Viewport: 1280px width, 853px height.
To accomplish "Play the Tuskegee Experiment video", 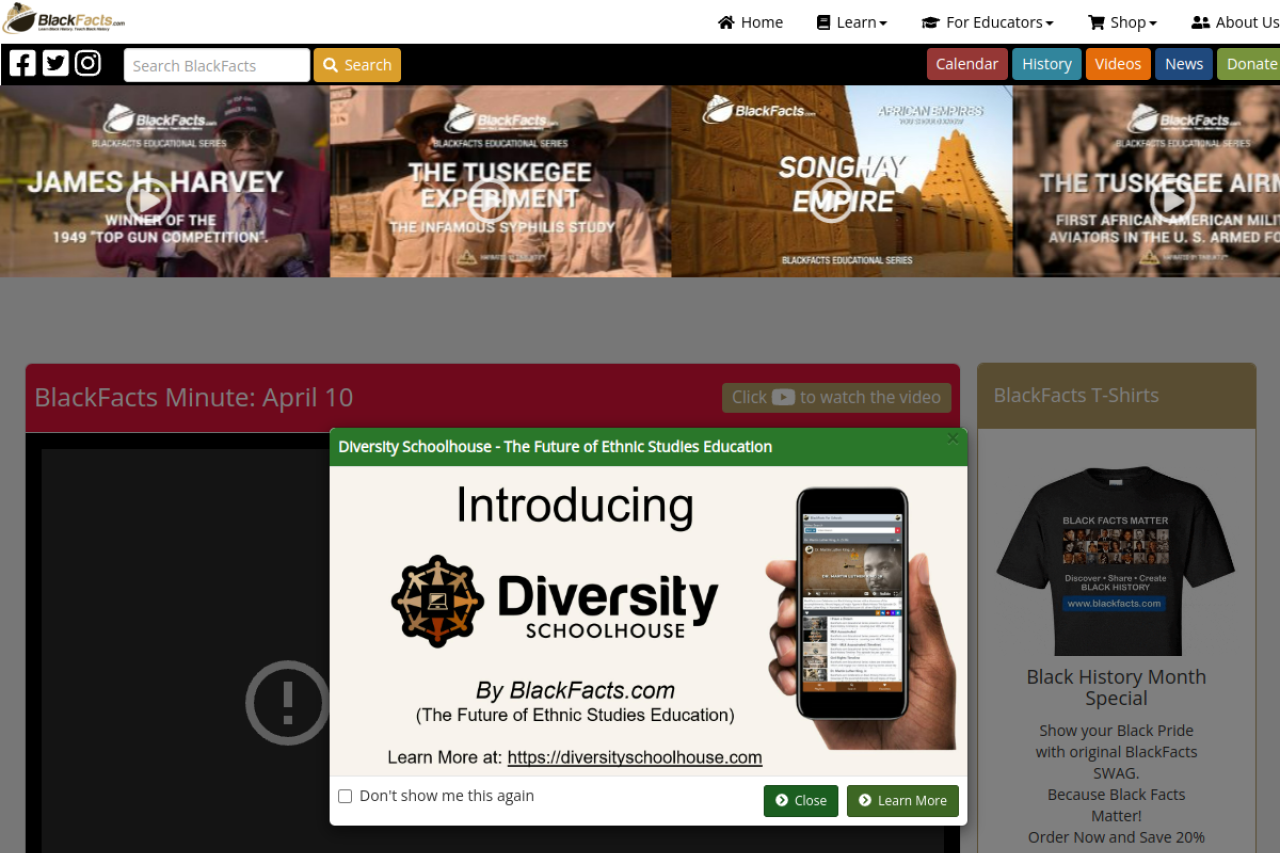I will pos(489,200).
